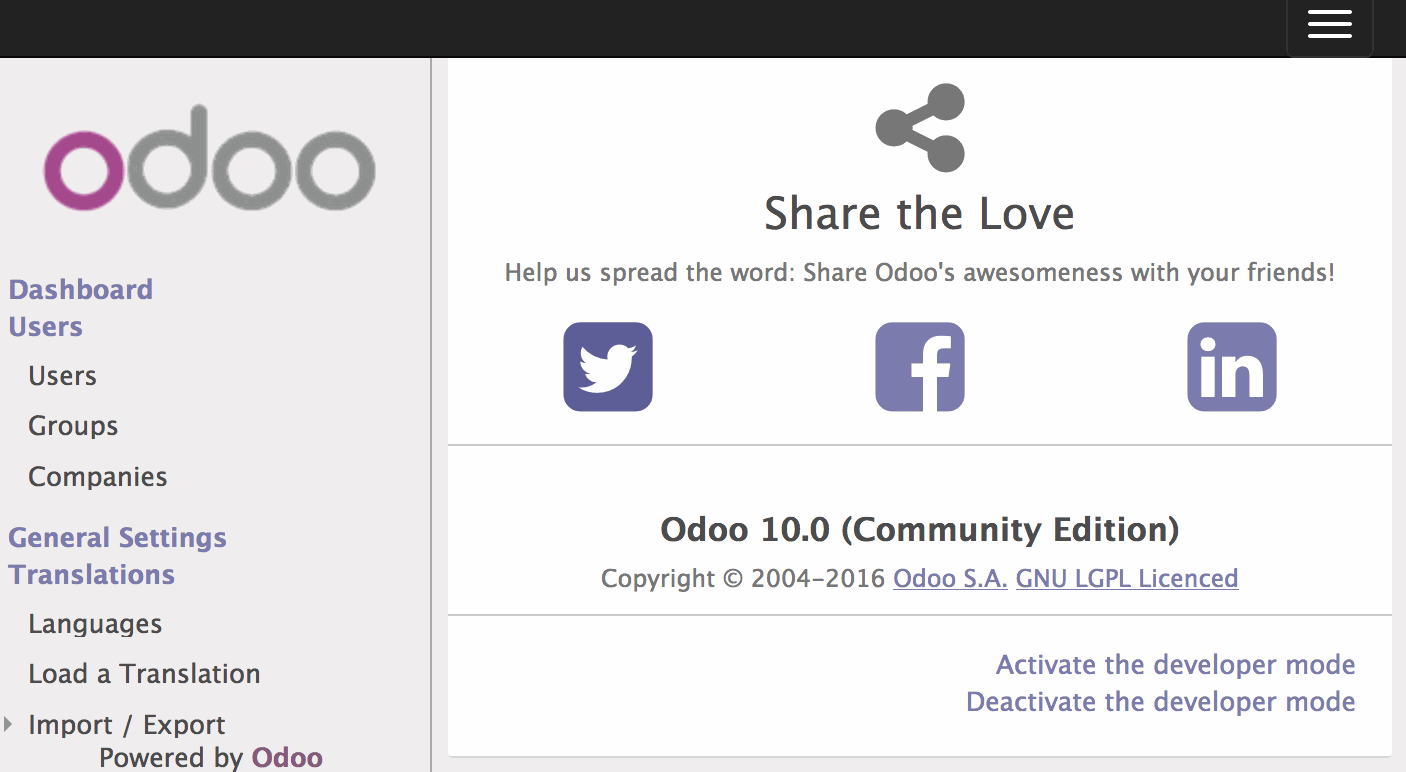Viewport: 1406px width, 772px height.
Task: Open the Companies menu item
Action: tap(98, 476)
